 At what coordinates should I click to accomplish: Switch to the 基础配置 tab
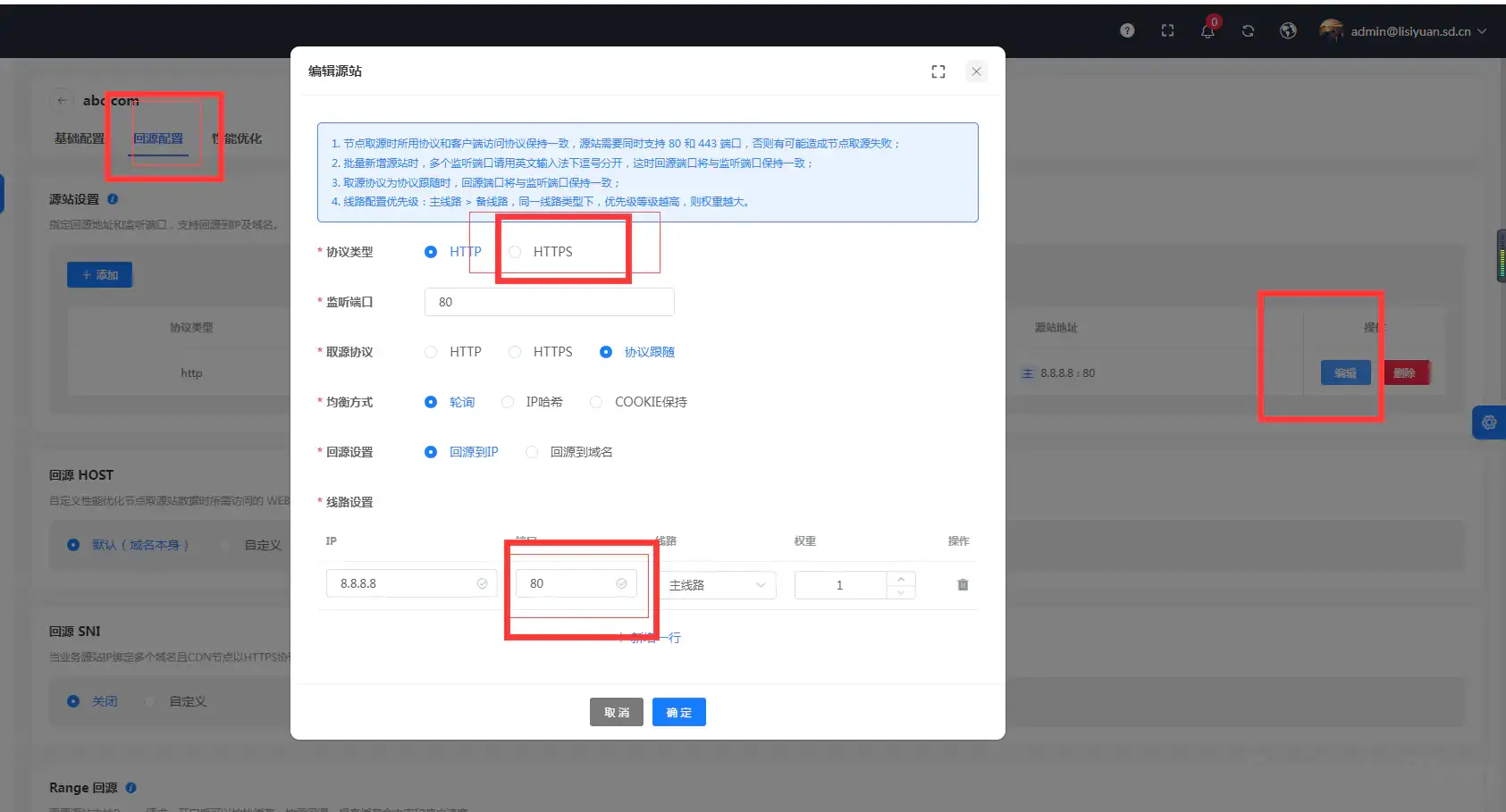point(80,138)
